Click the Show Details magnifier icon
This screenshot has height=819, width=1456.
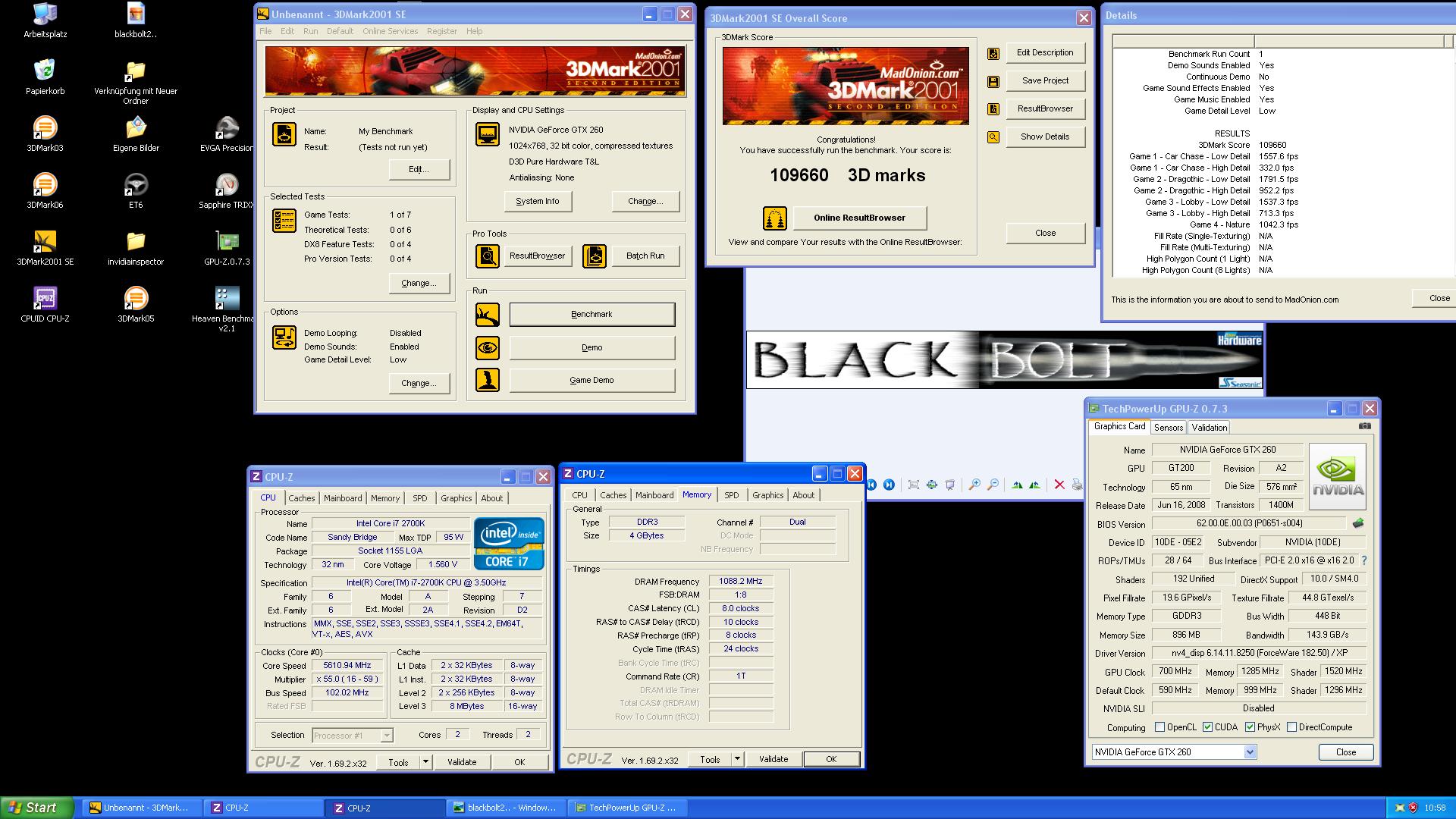coord(993,137)
